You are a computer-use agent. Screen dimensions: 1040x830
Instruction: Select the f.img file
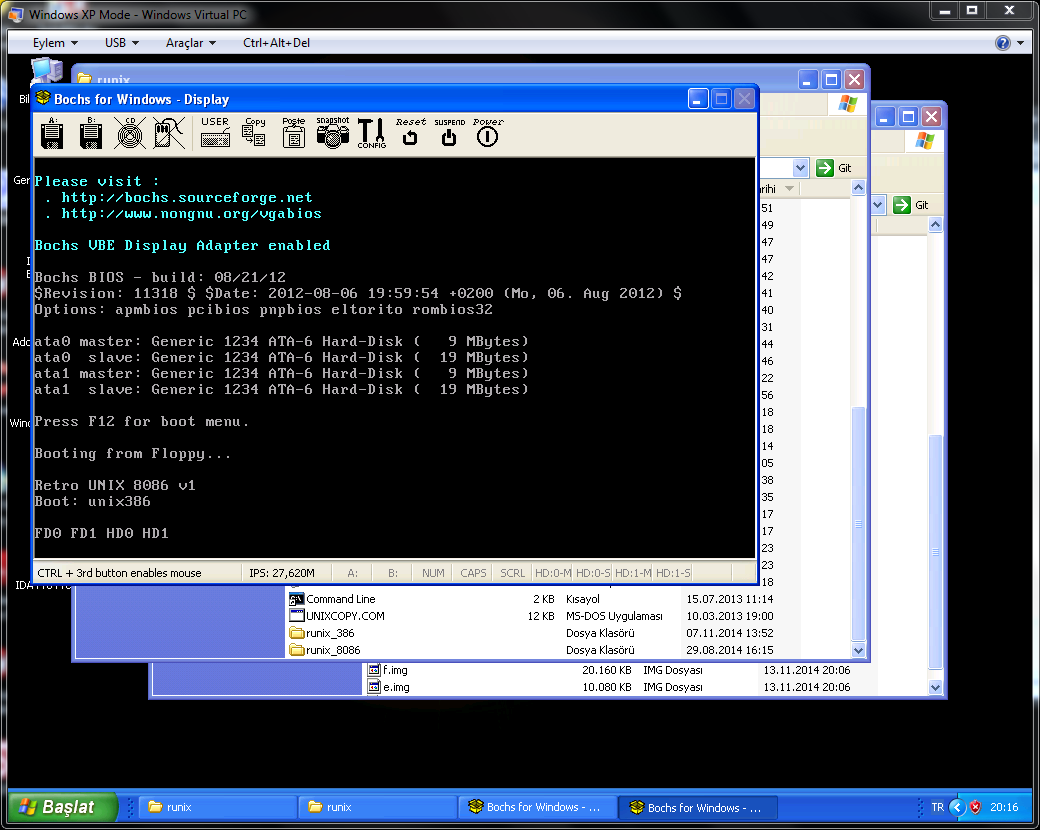388,670
